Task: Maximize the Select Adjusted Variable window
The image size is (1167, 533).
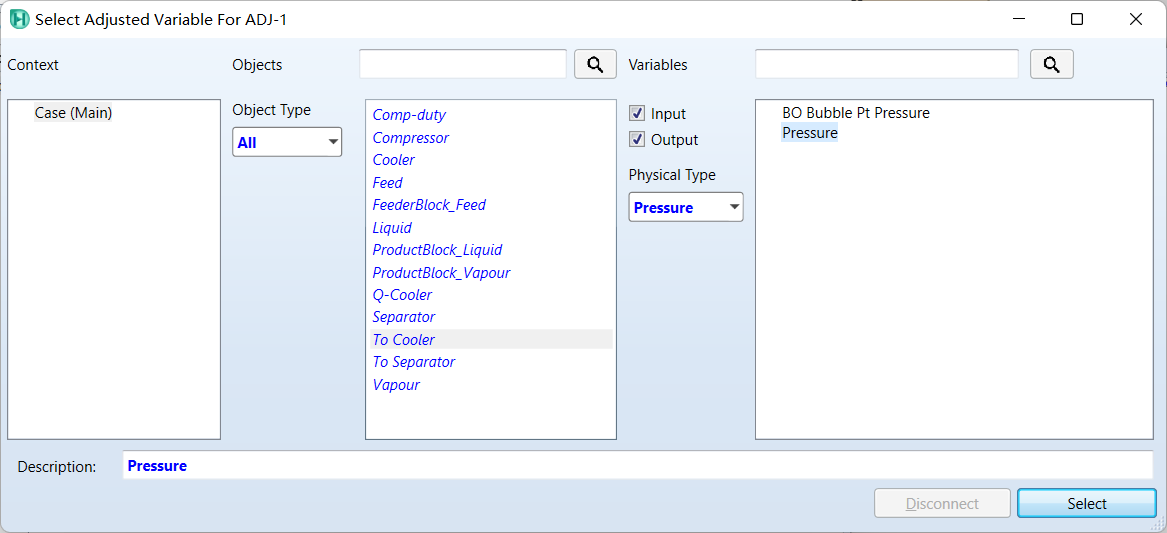Action: click(x=1076, y=19)
